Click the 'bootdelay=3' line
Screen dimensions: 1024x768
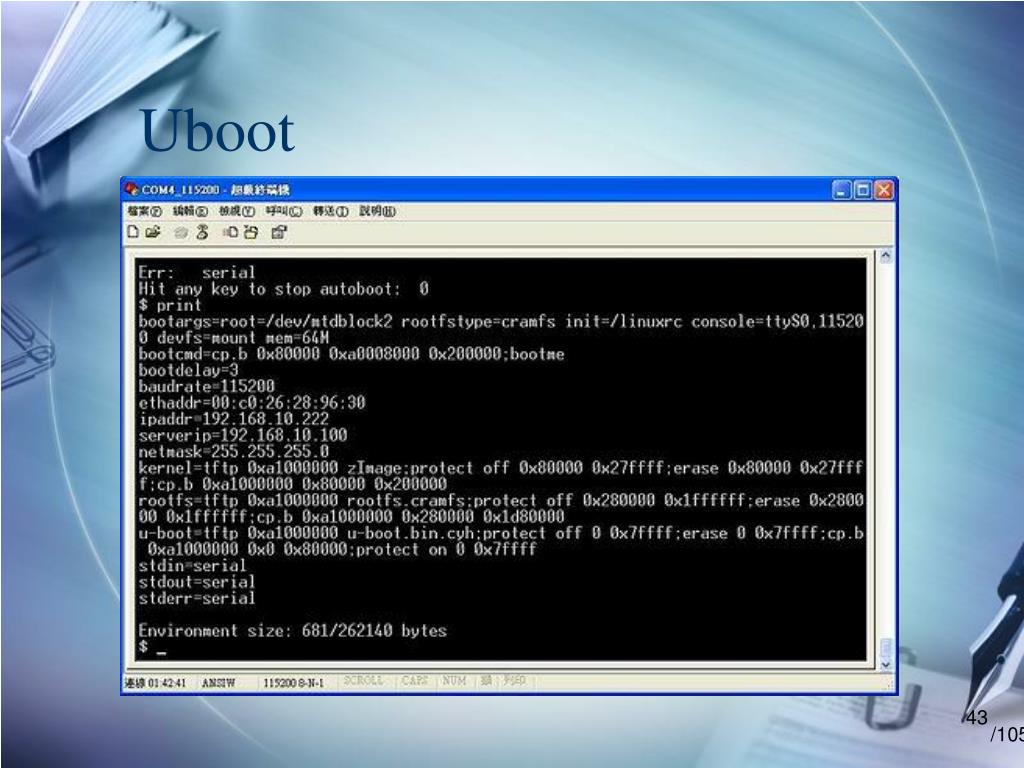(x=188, y=370)
